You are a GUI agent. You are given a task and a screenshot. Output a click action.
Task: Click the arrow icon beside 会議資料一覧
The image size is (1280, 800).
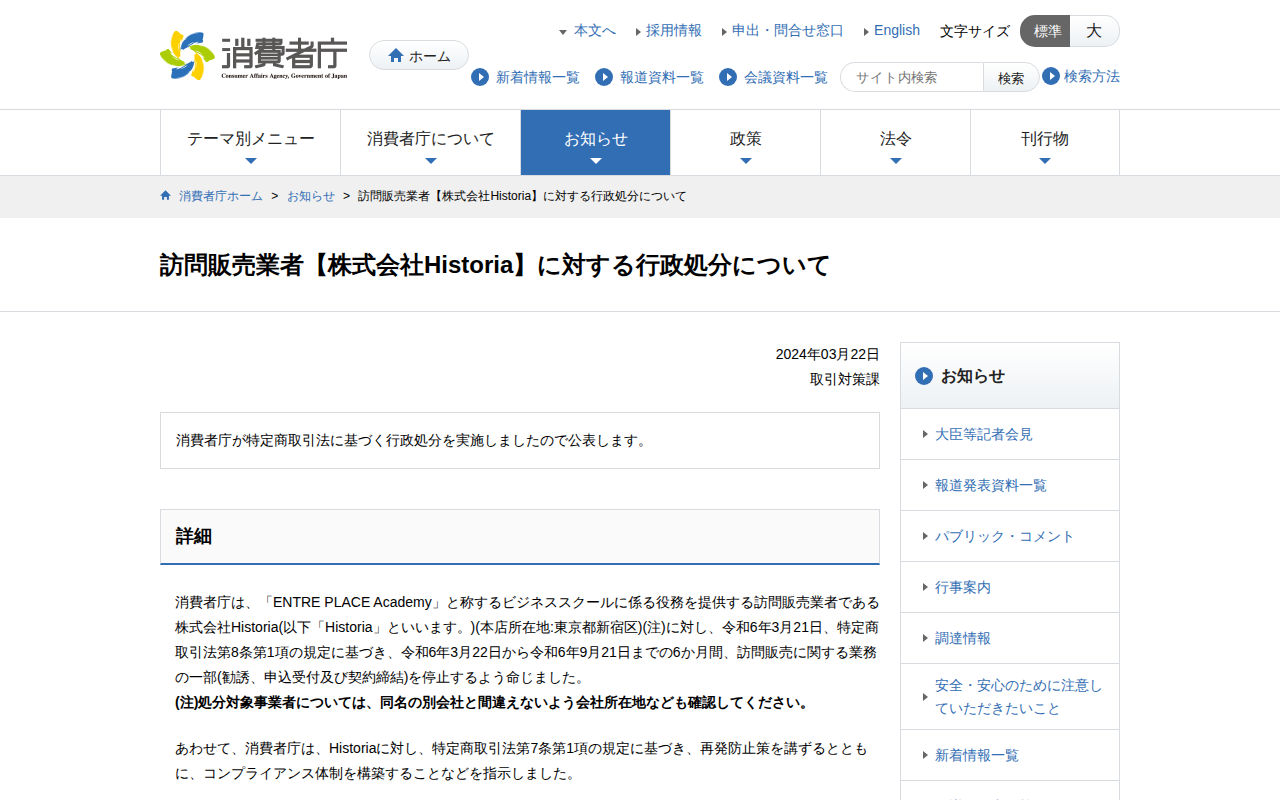tap(728, 77)
